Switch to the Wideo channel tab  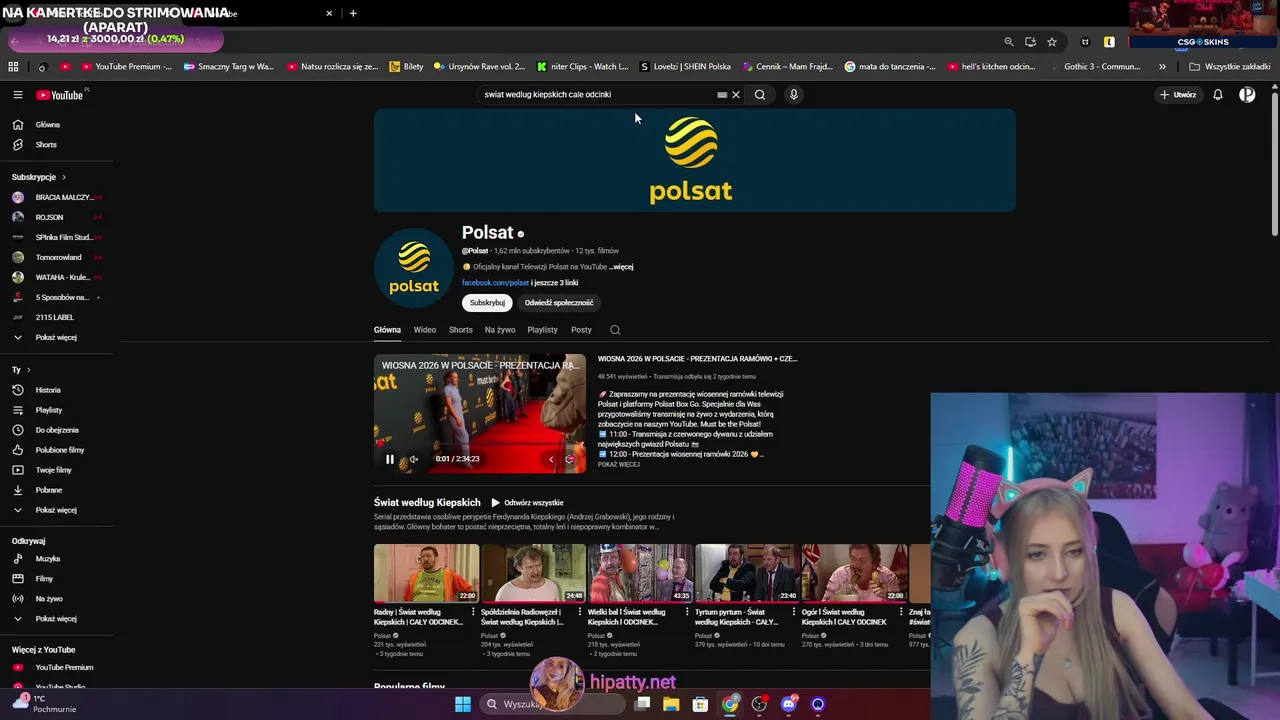pos(425,330)
